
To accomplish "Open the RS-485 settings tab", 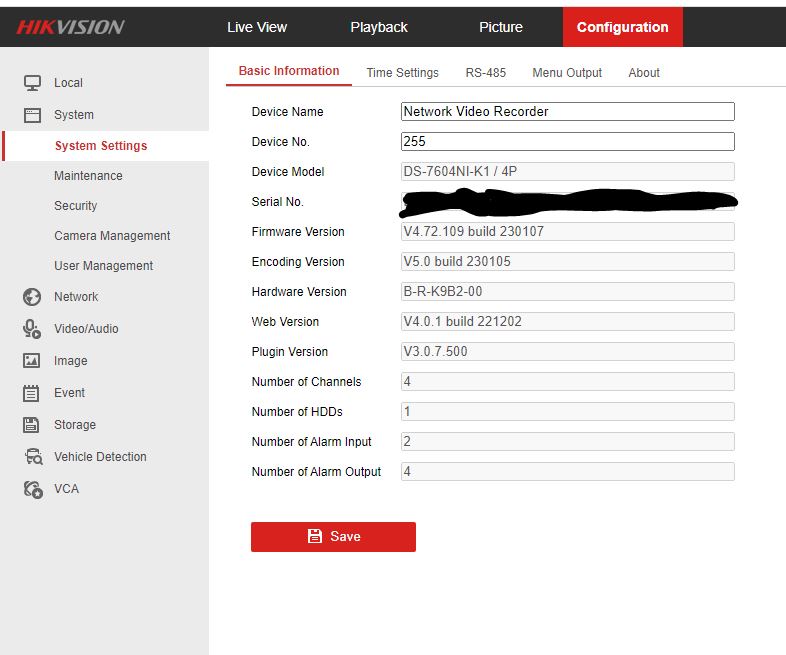I will coord(486,73).
